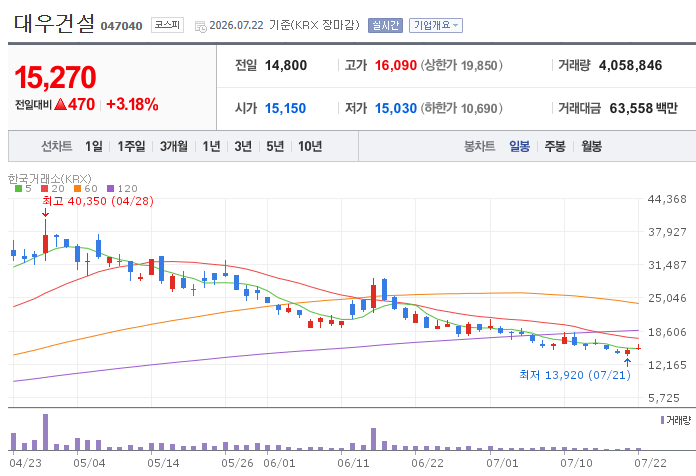Click the stock code 047040
696x476 pixels.
pos(121,26)
